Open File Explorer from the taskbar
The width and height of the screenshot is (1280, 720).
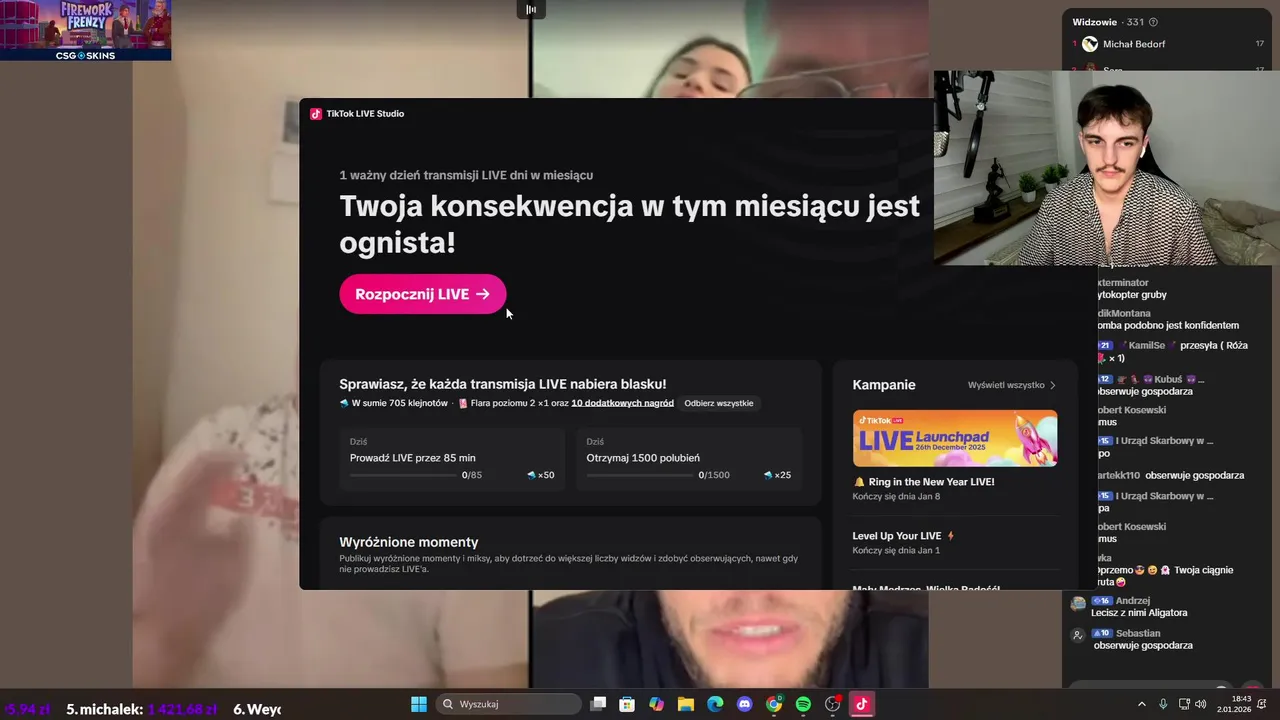pos(686,704)
